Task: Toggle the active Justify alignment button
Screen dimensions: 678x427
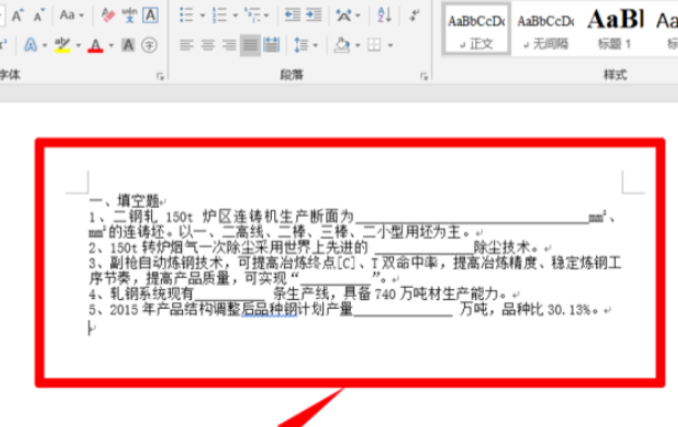Action: click(250, 45)
